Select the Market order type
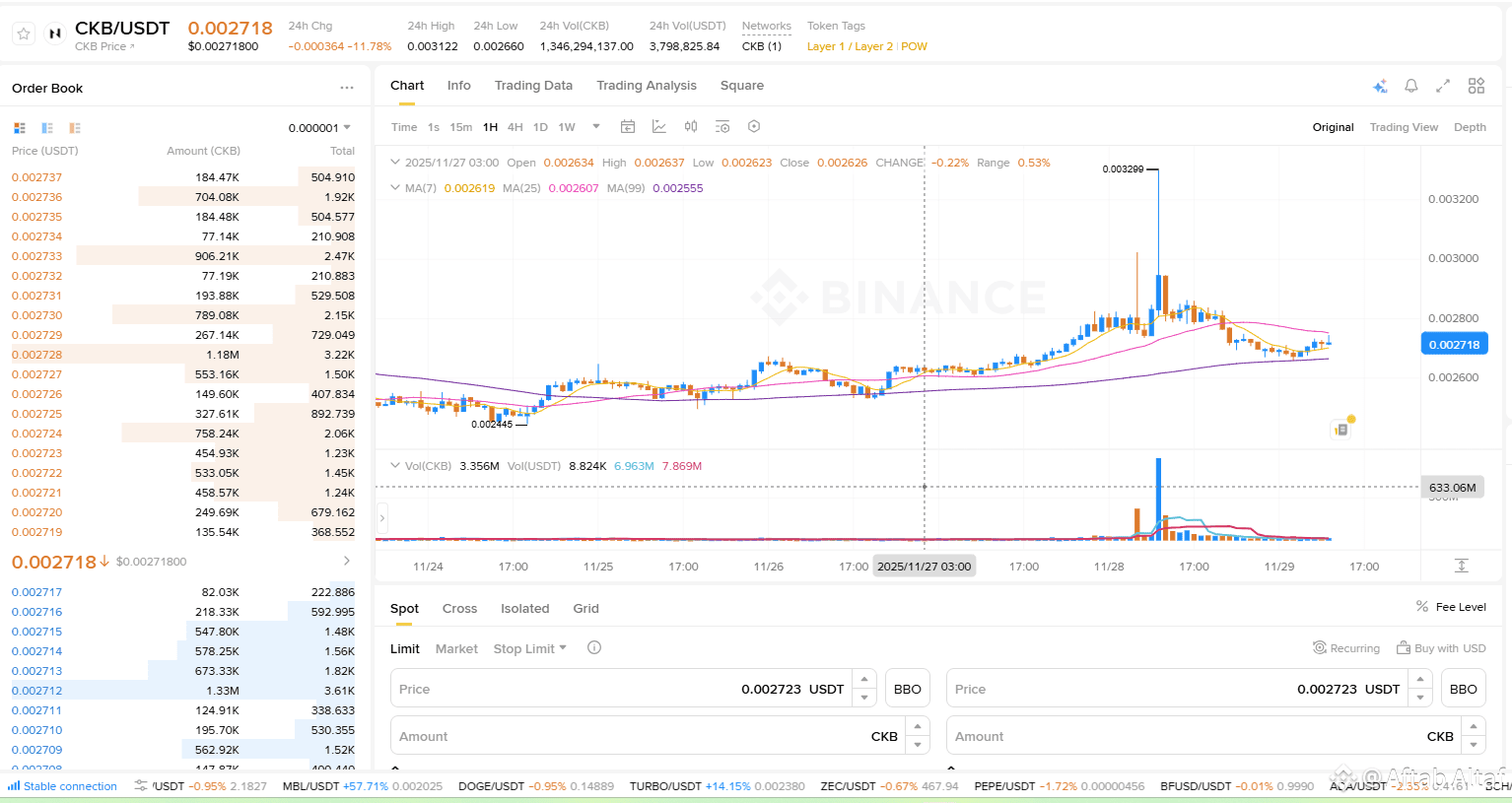 click(x=456, y=648)
